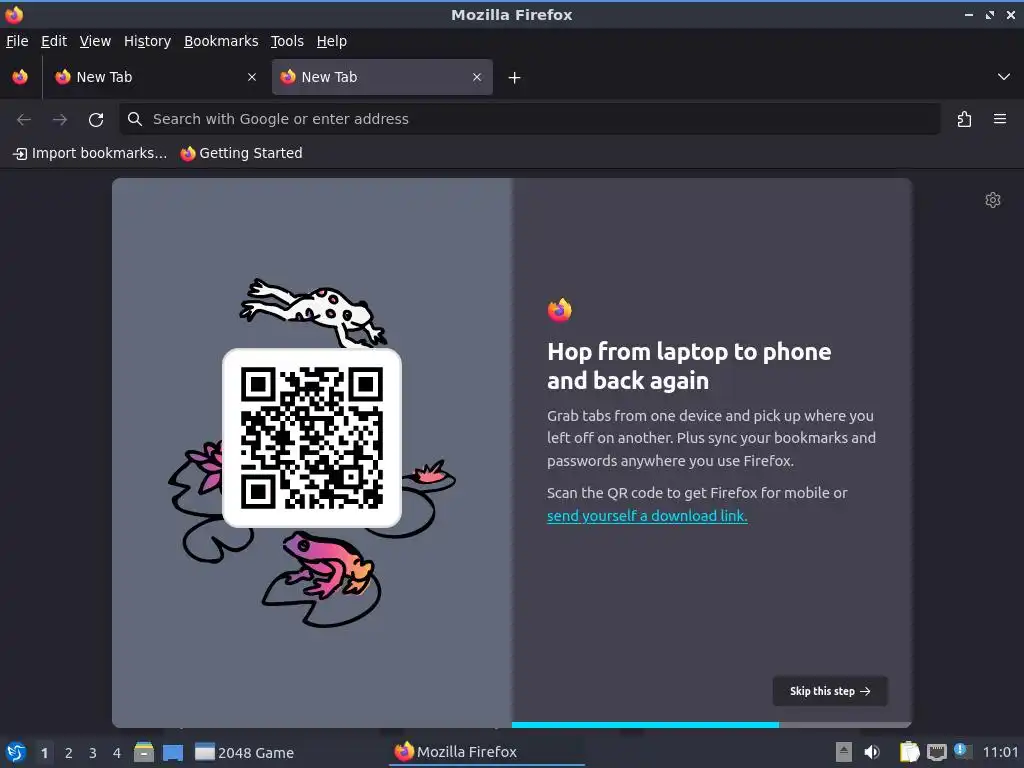Open the Bookmarks menu

point(221,41)
